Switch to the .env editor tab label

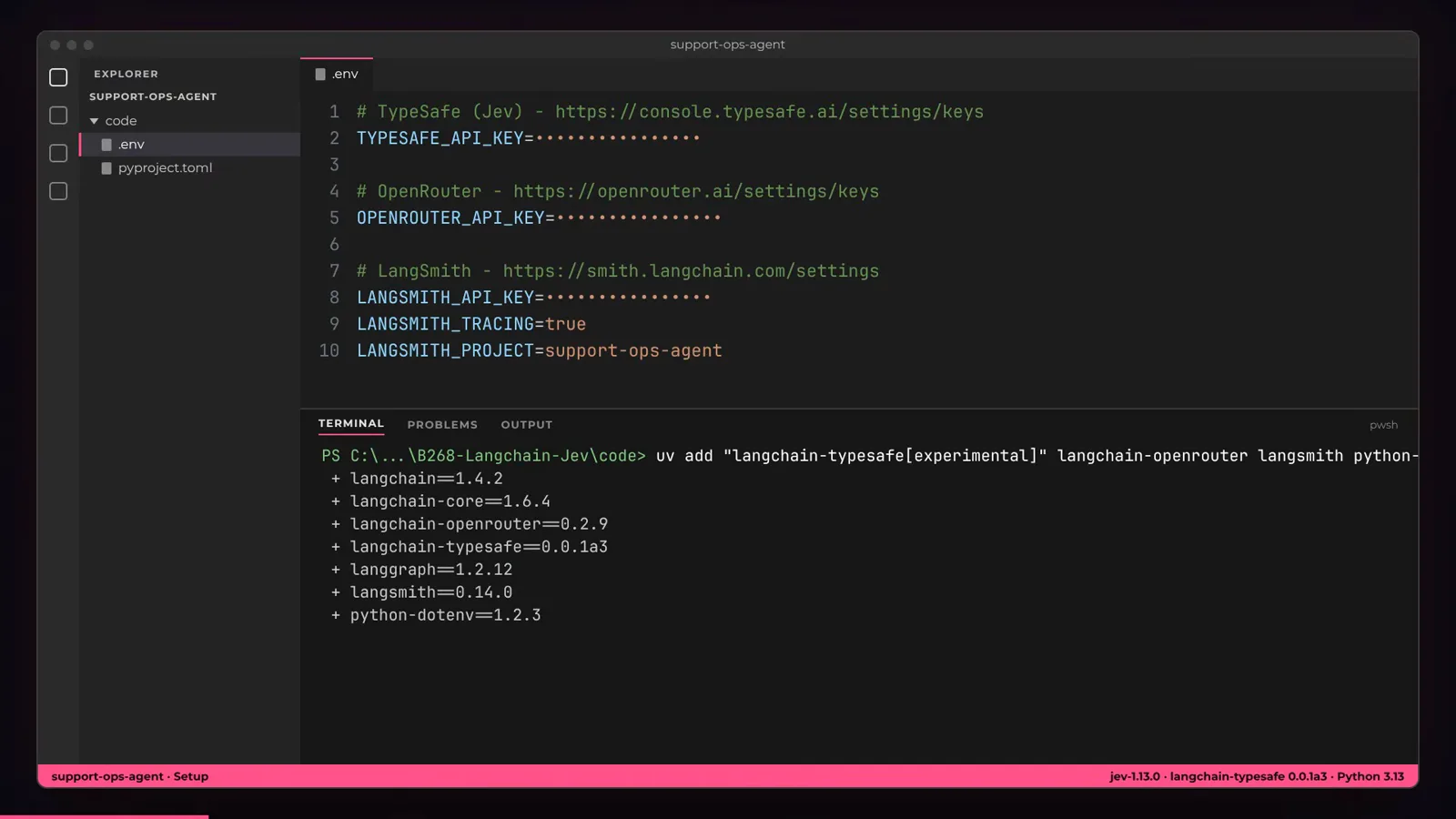(345, 75)
